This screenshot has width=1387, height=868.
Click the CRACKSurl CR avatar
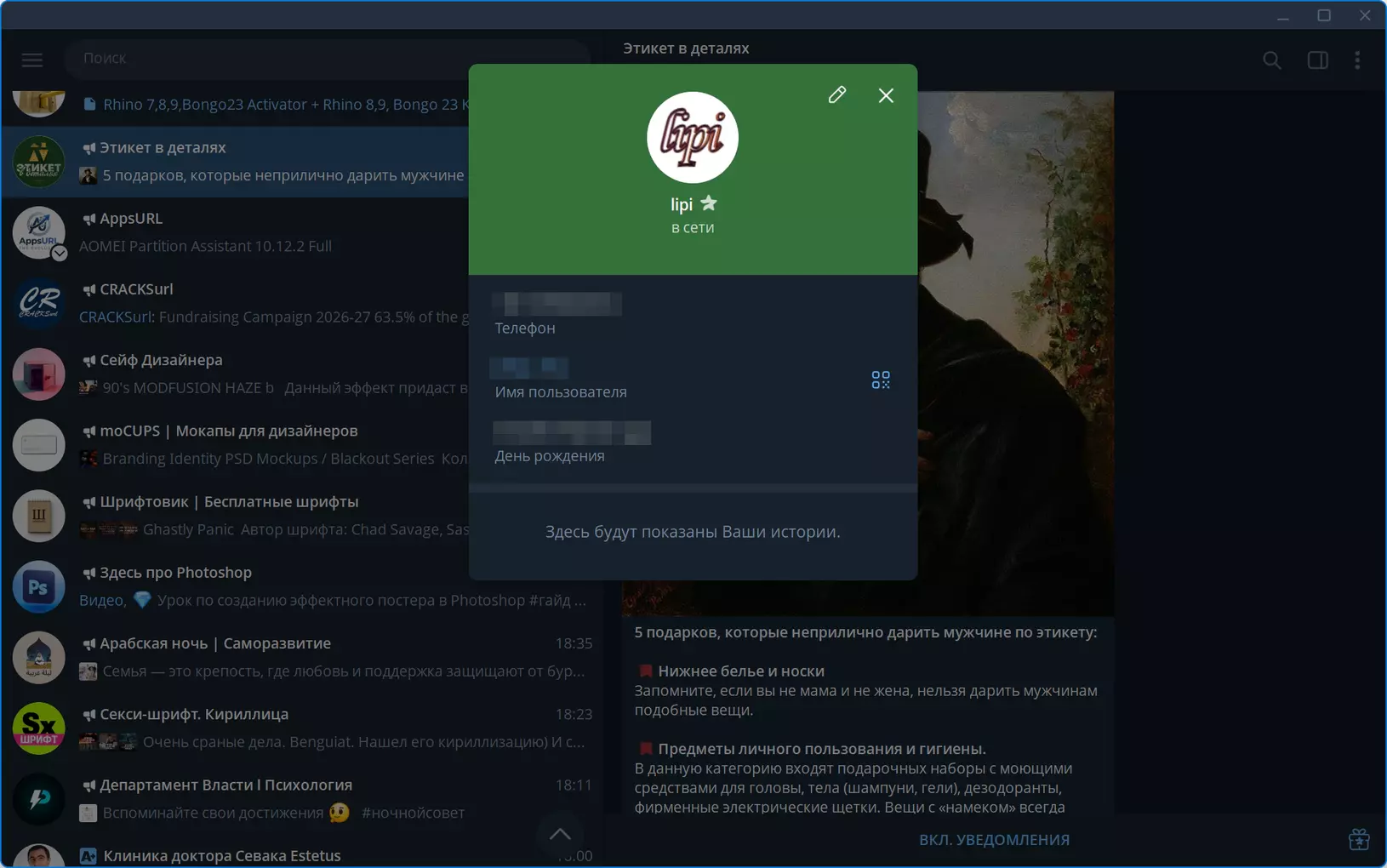(x=38, y=303)
